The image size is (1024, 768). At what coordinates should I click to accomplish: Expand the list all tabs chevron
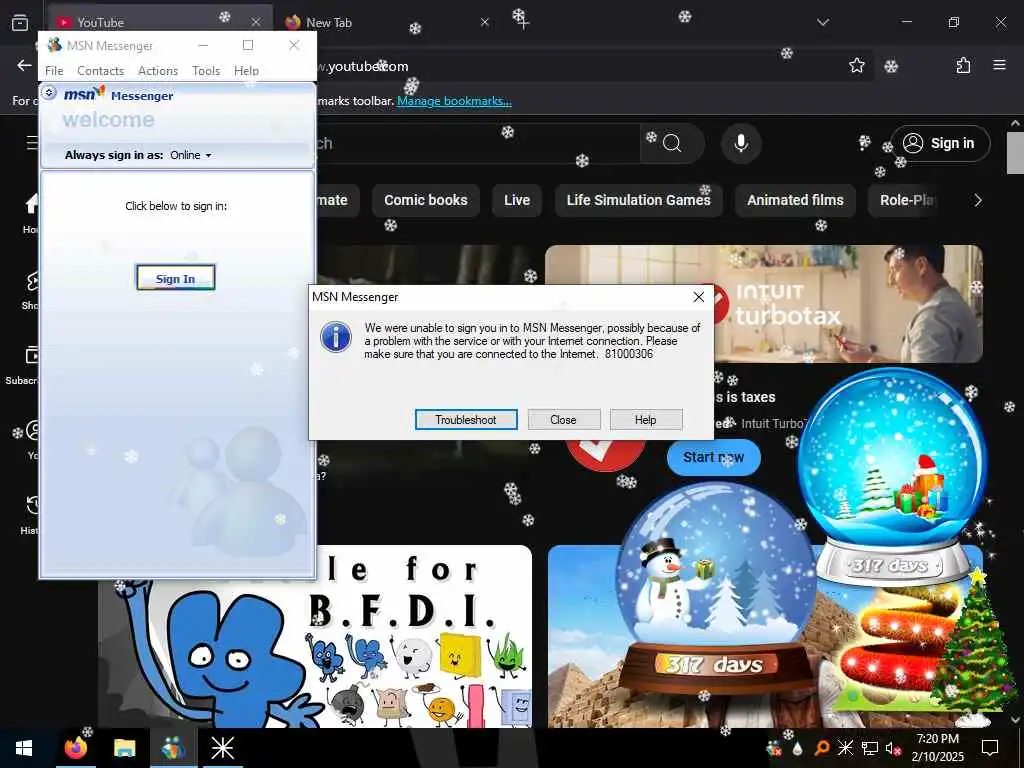tap(823, 22)
